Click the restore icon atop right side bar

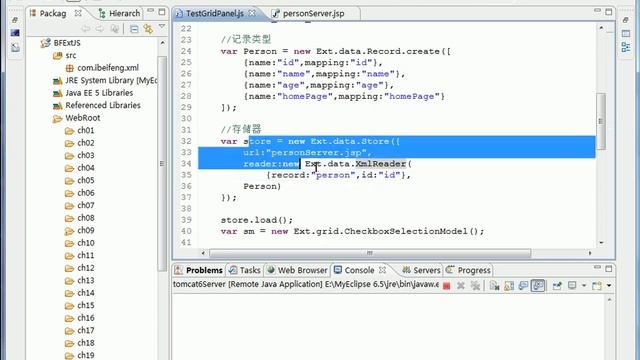[x=626, y=20]
